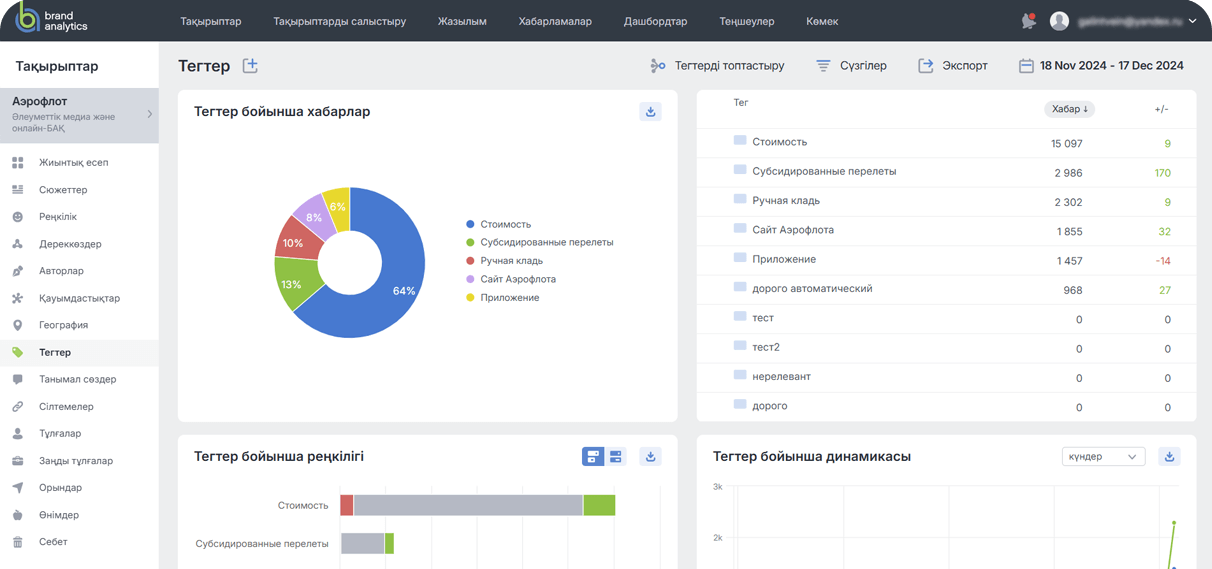Switch sentiment chart to second view mode
Viewport: 1212px width, 569px height.
616,457
